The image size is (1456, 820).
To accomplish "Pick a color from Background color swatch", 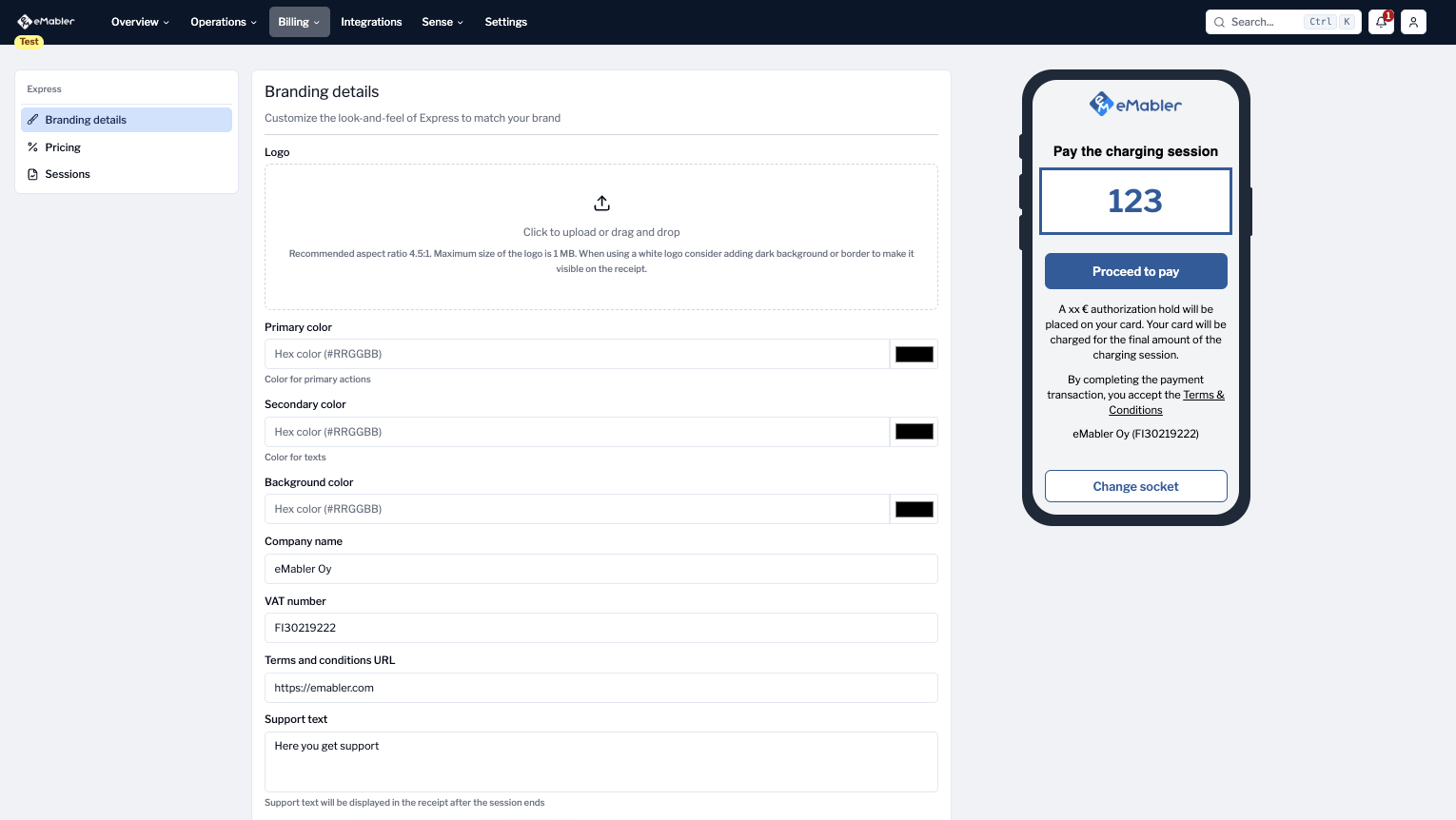I will click(x=914, y=509).
